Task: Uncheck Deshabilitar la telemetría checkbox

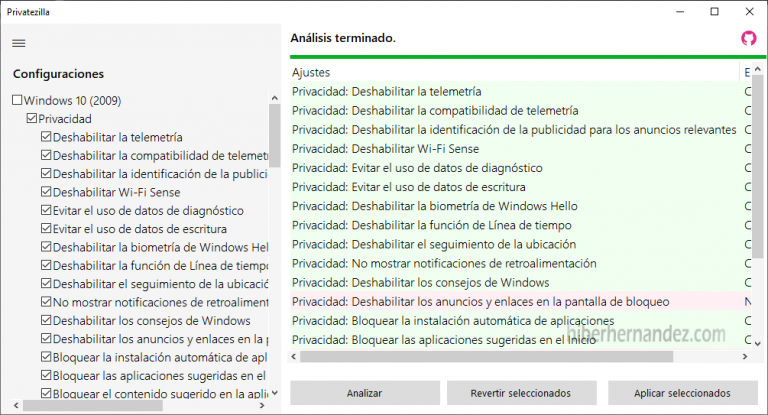Action: click(46, 137)
